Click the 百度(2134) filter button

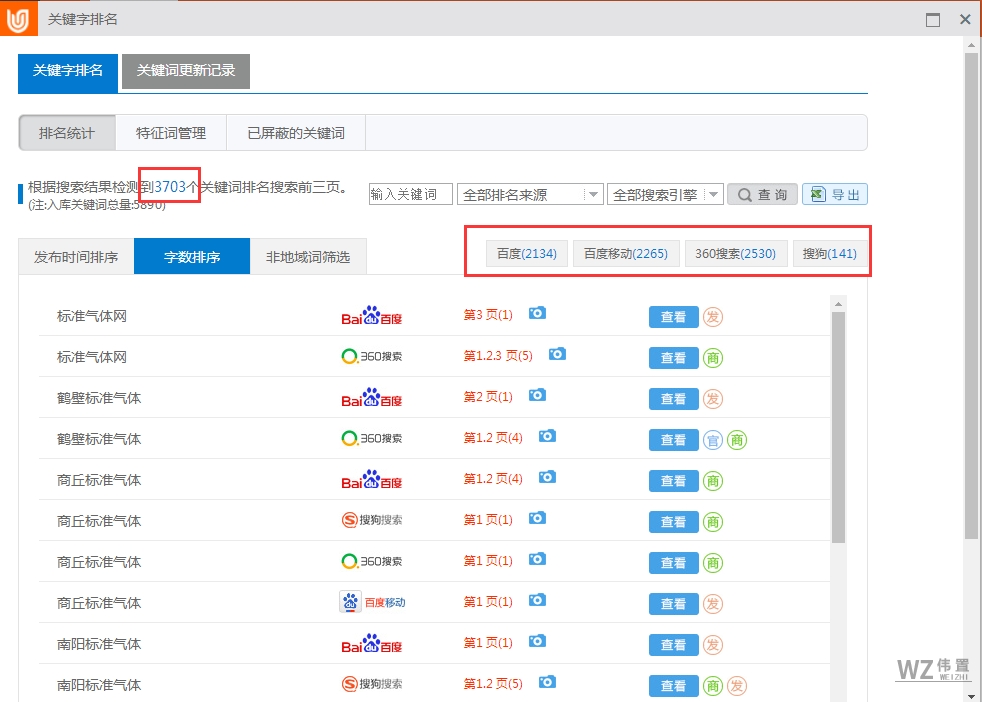[527, 253]
